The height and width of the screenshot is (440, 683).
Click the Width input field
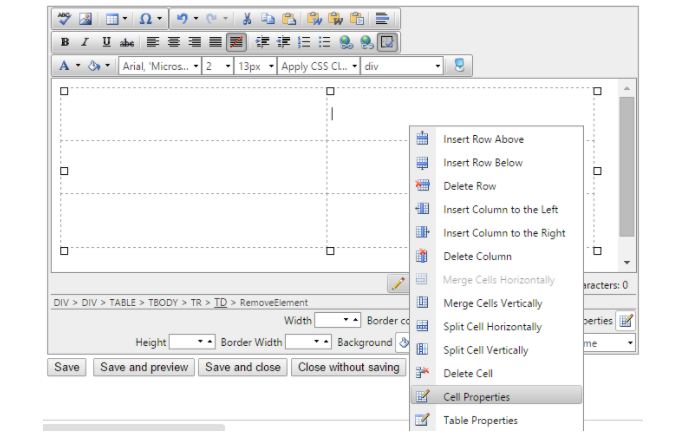pos(328,321)
